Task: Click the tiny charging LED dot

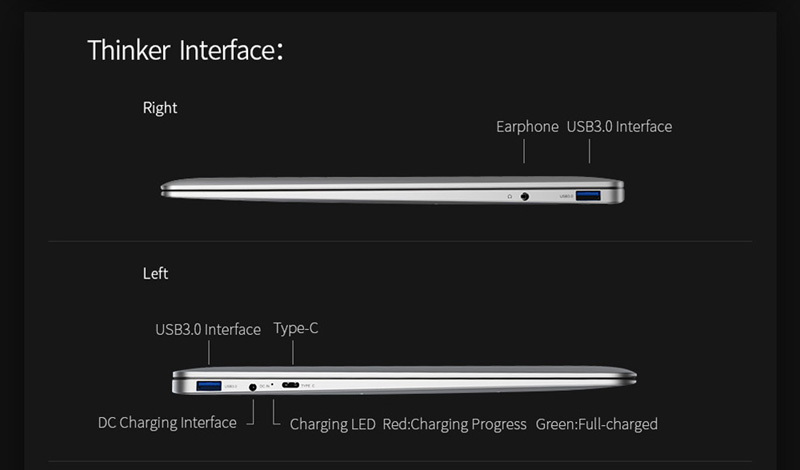Action: [272, 383]
